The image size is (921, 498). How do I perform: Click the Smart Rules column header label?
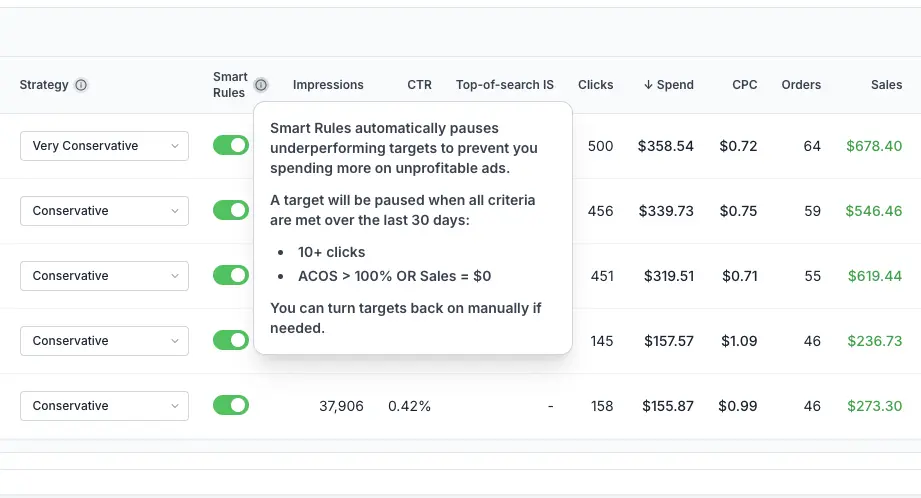pos(230,85)
